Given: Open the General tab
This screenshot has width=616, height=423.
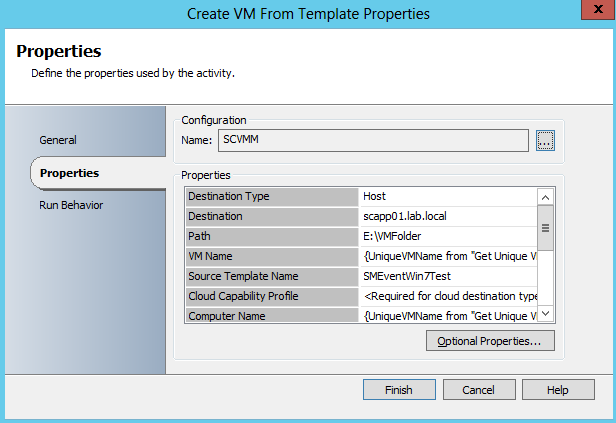Looking at the screenshot, I should tap(58, 140).
